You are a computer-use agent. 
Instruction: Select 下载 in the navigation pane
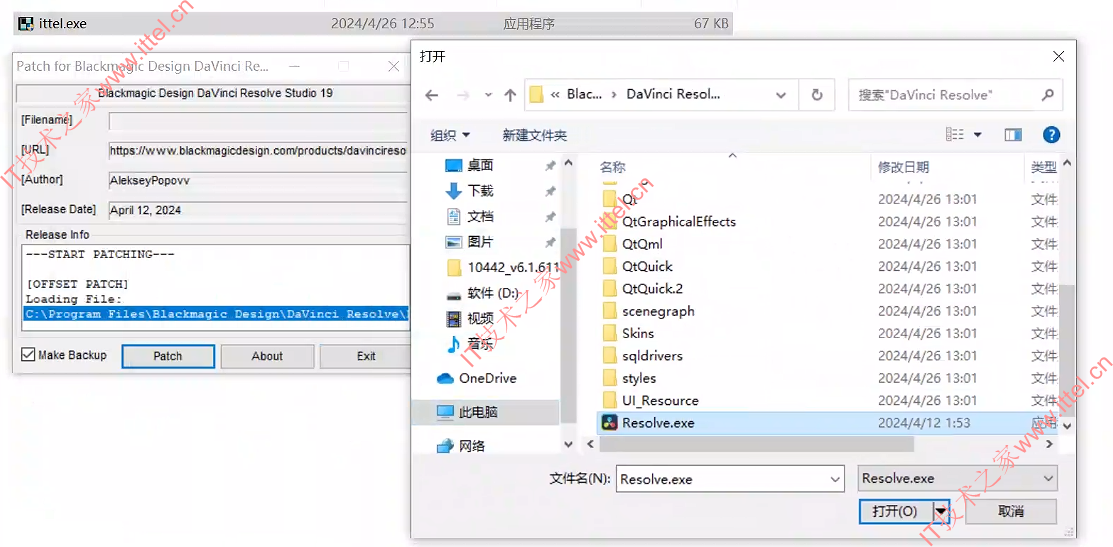point(481,191)
